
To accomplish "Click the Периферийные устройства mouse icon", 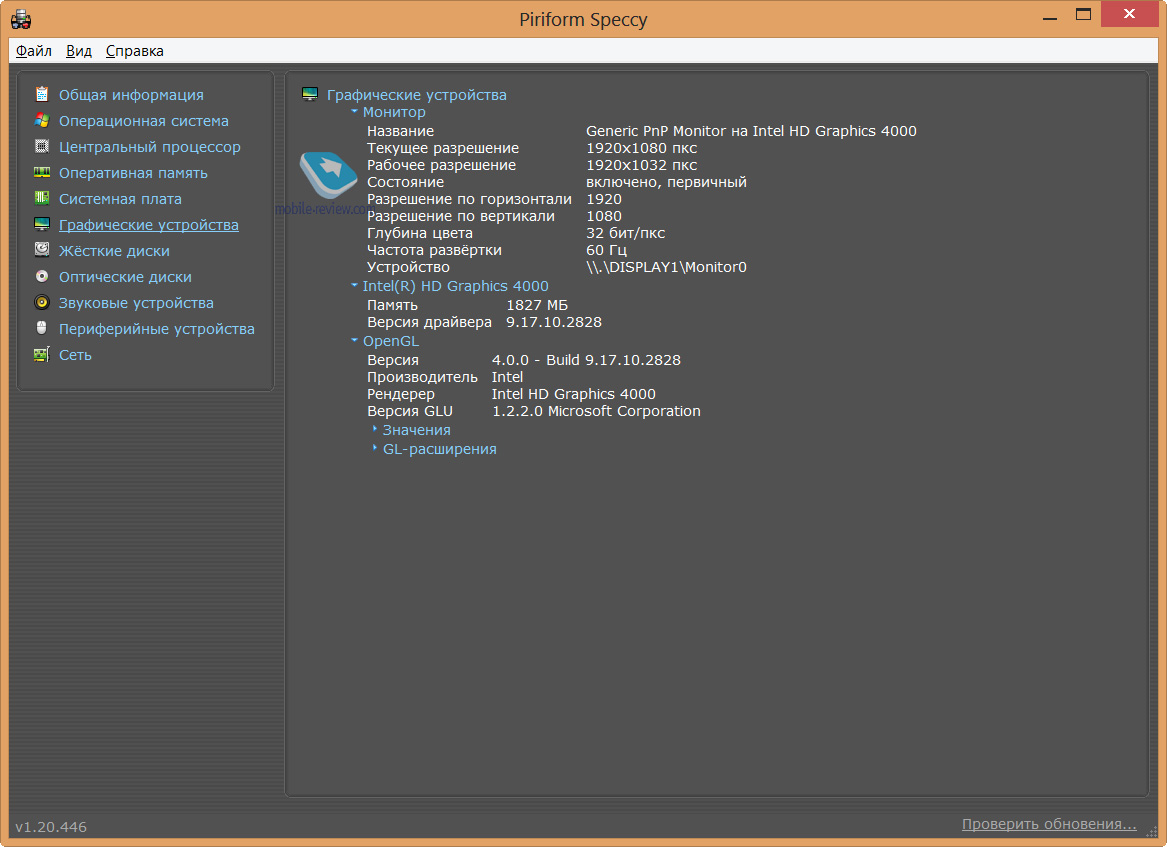I will tap(42, 329).
